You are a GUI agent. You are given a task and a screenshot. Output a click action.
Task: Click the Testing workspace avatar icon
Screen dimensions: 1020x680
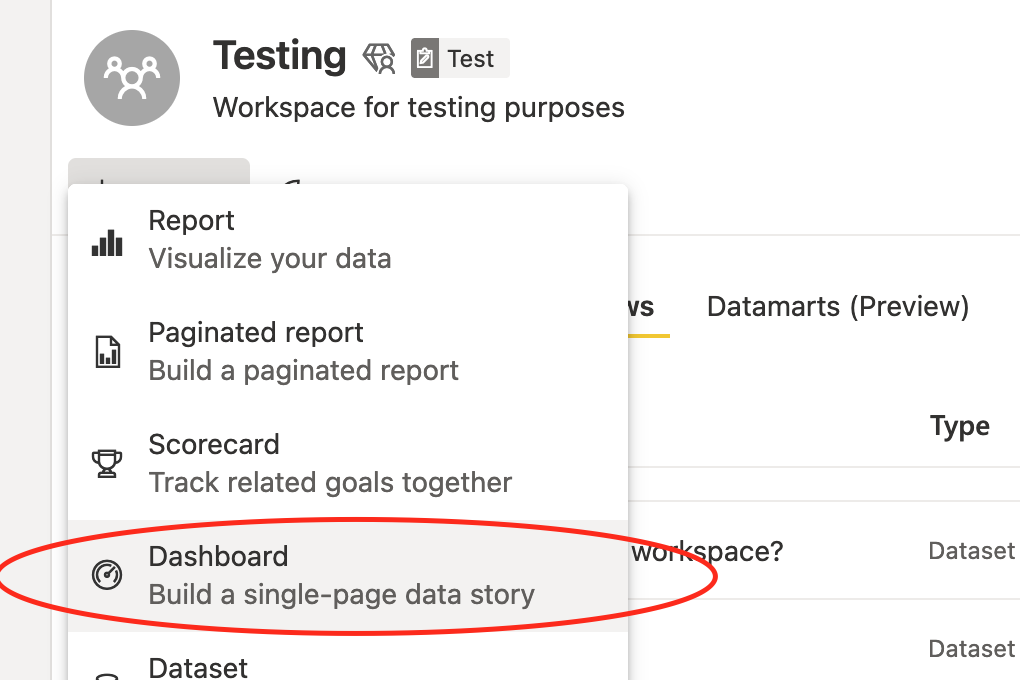tap(132, 78)
